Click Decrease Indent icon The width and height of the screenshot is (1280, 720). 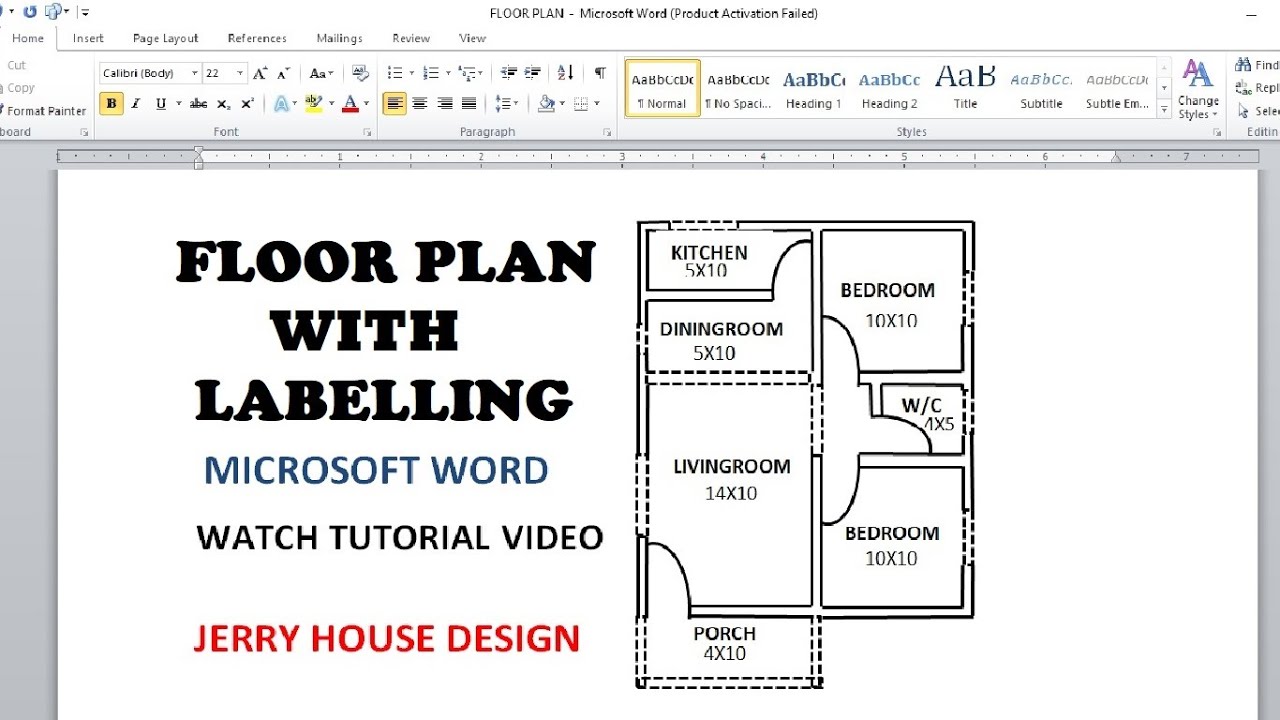coord(509,73)
